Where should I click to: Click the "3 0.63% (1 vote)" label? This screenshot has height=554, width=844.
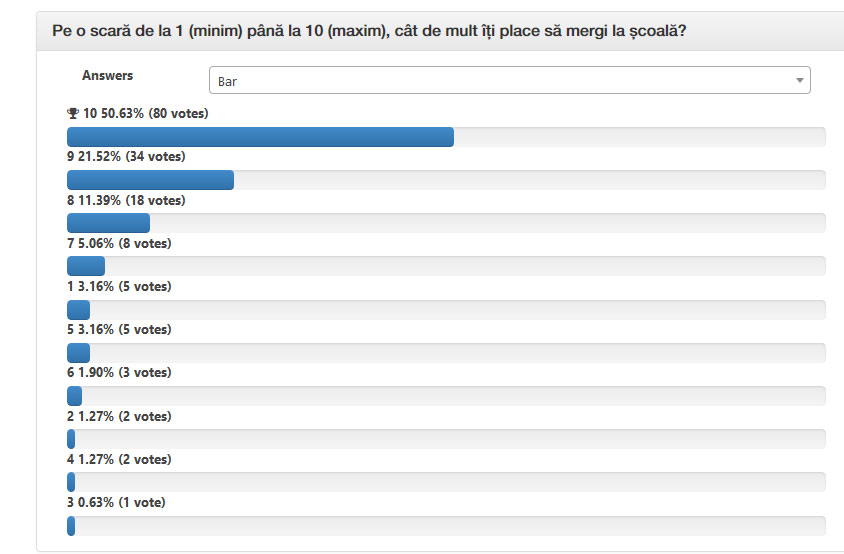(x=116, y=502)
